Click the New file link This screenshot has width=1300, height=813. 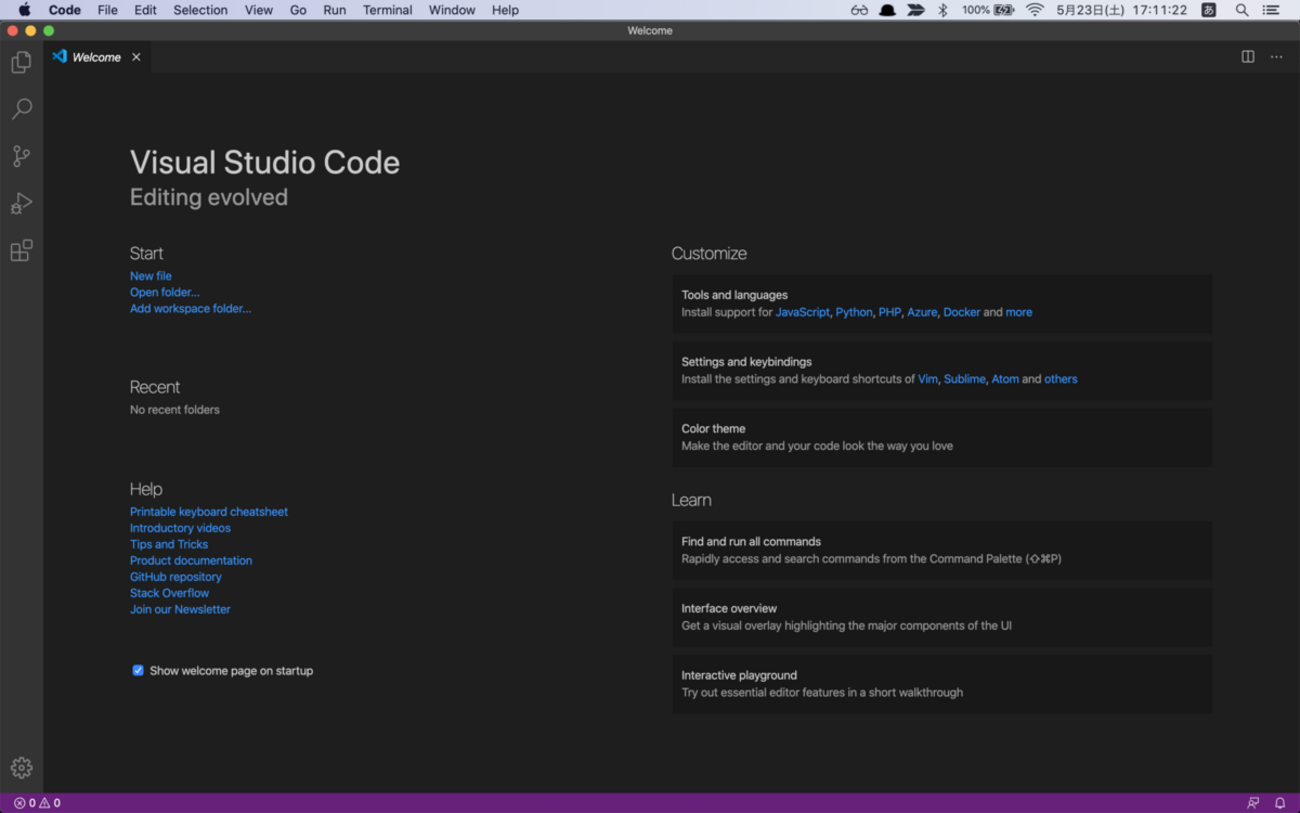(x=150, y=276)
